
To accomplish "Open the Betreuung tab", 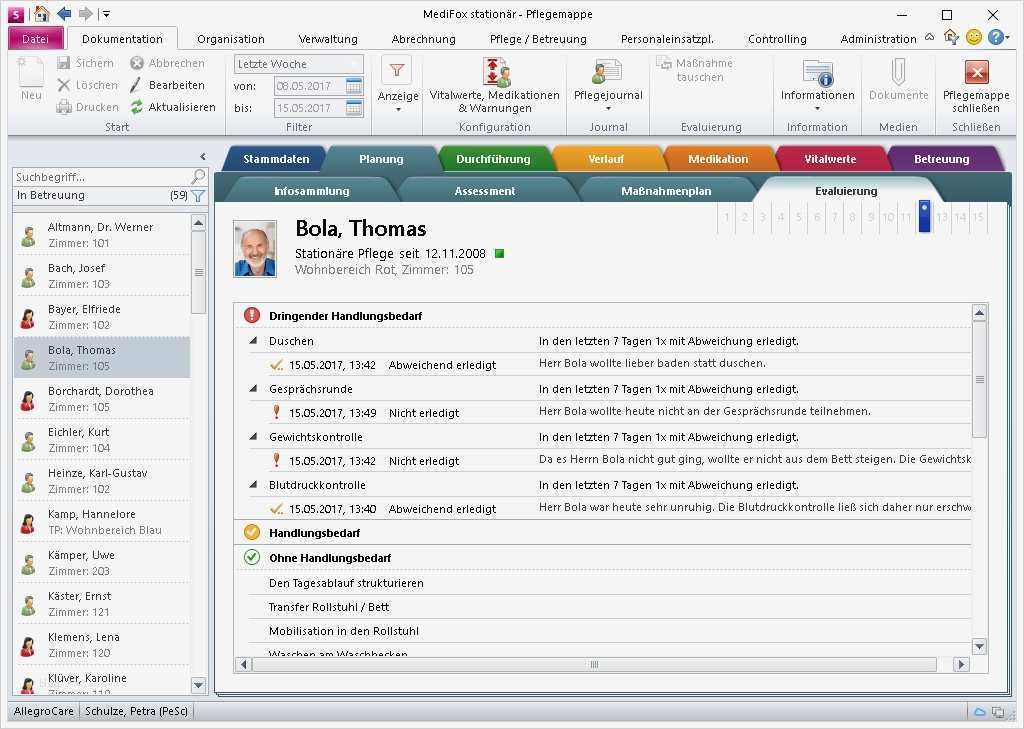I will coord(941,159).
